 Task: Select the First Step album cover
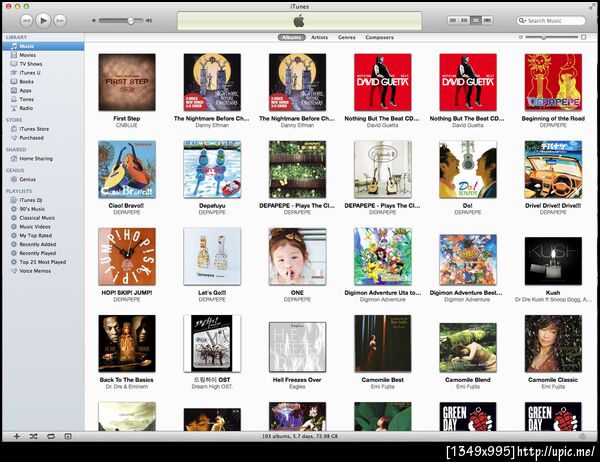point(127,82)
